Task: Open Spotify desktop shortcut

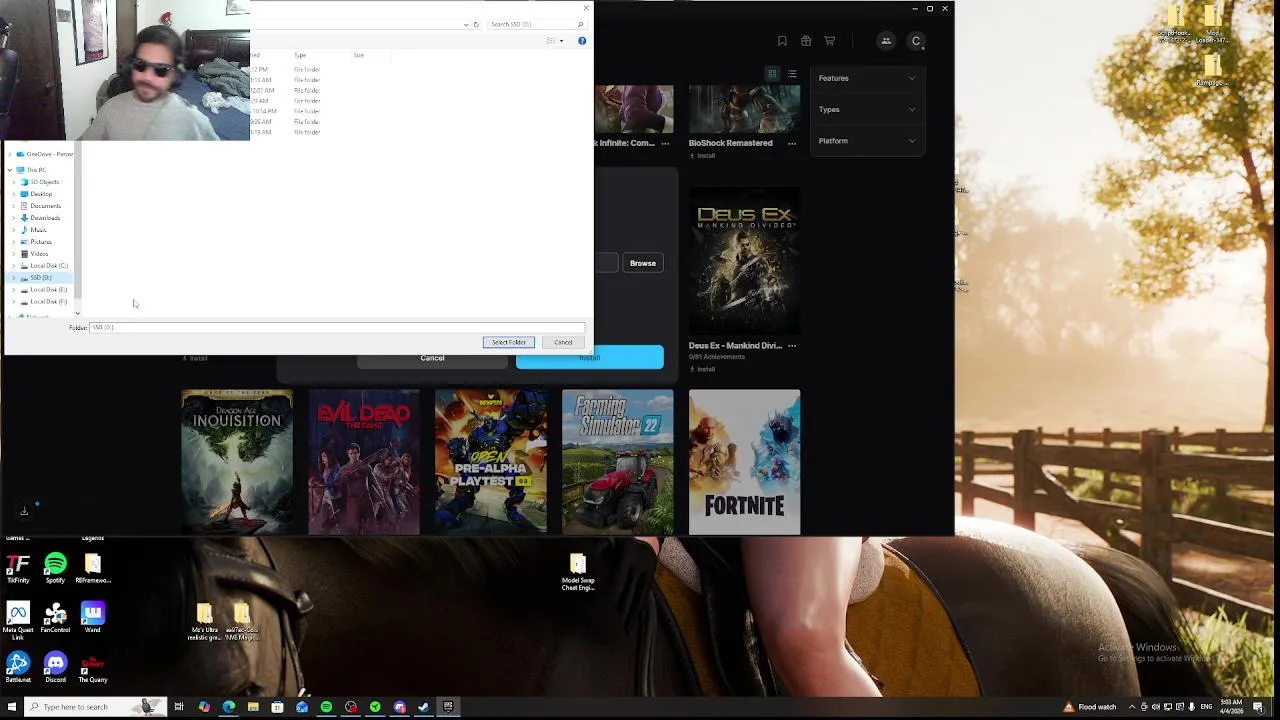Action: pos(55,569)
